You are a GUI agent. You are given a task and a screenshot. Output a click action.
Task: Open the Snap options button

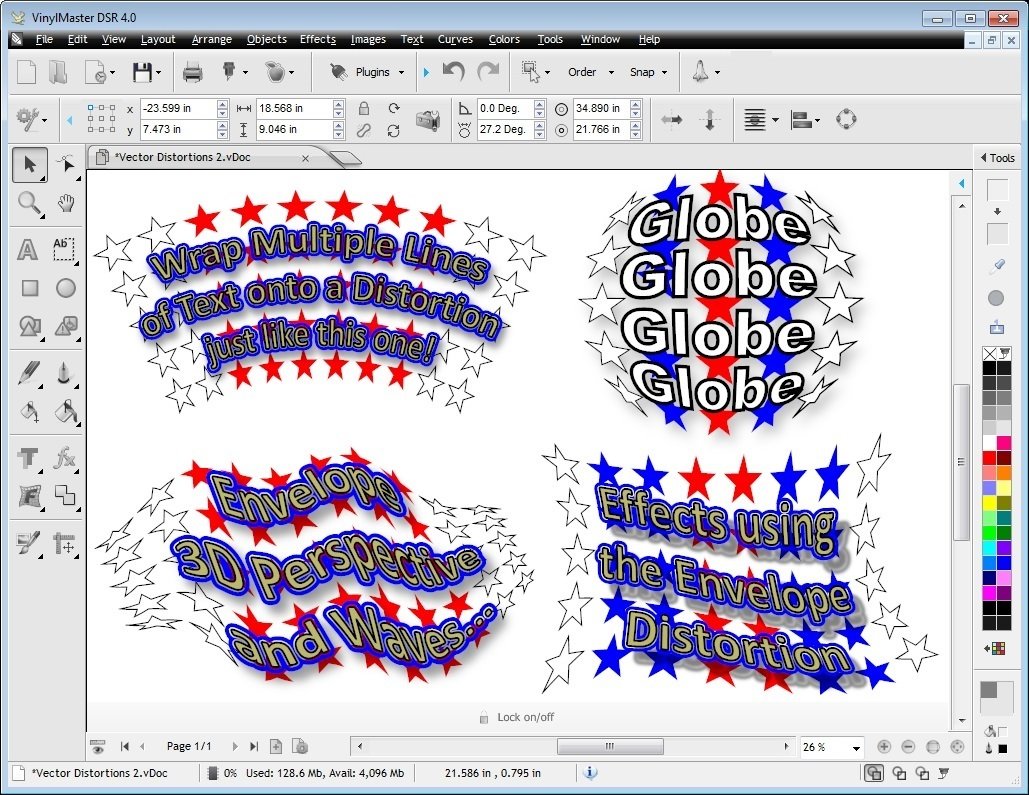pyautogui.click(x=648, y=72)
